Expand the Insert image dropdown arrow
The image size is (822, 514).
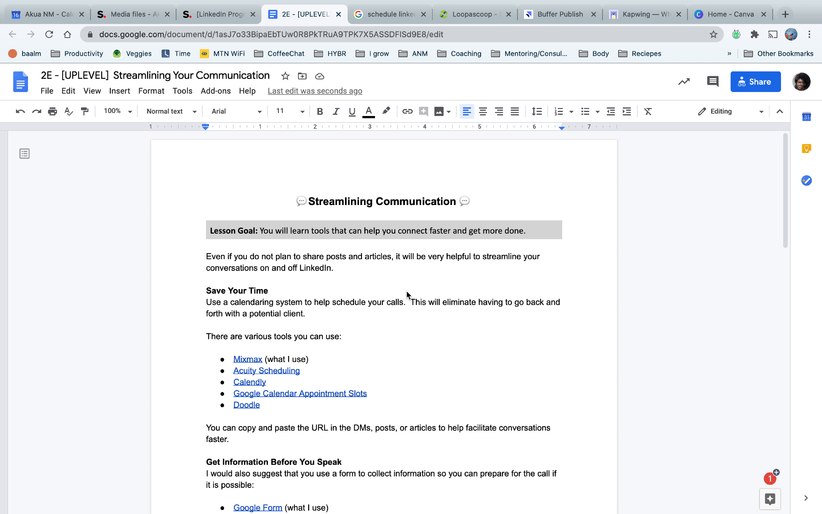coord(449,112)
